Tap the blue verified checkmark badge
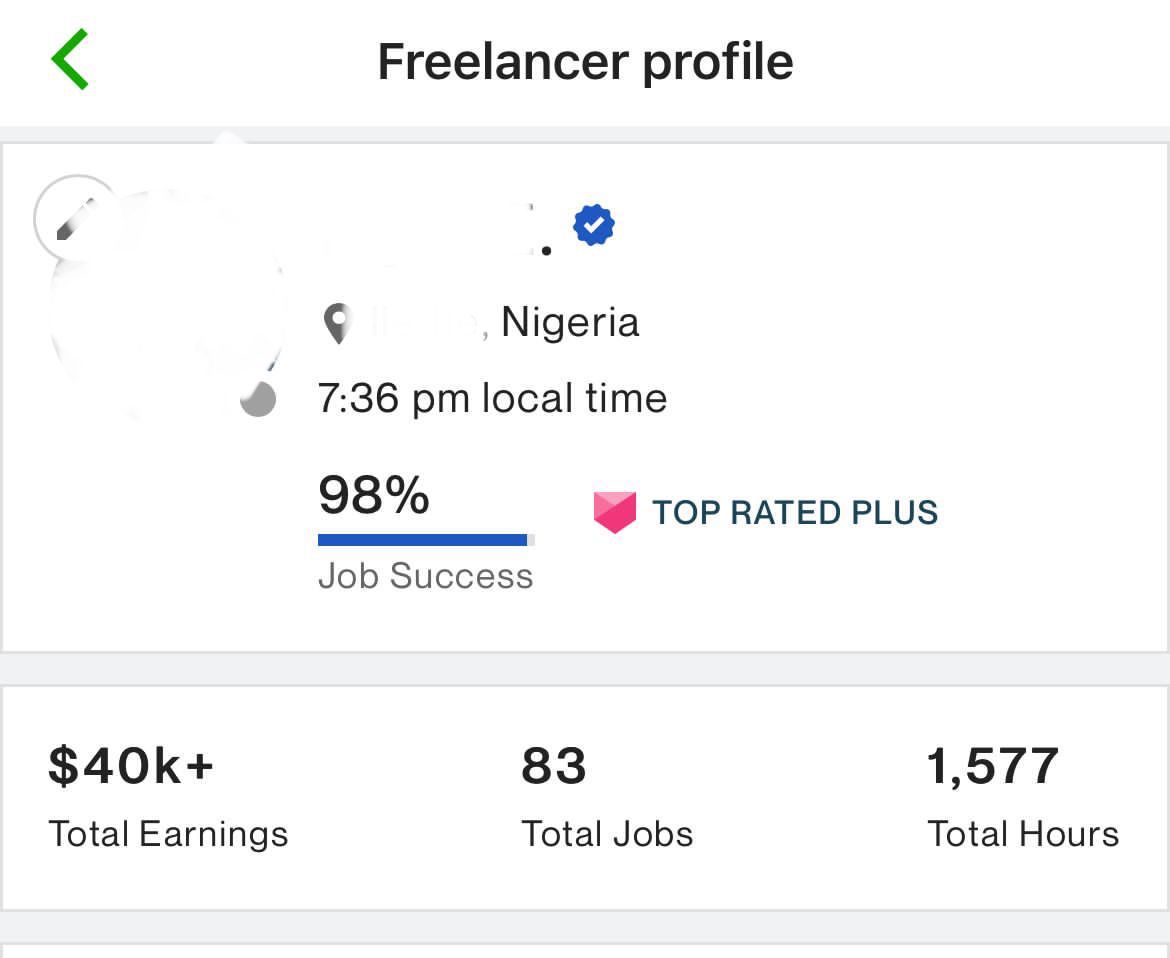 594,225
